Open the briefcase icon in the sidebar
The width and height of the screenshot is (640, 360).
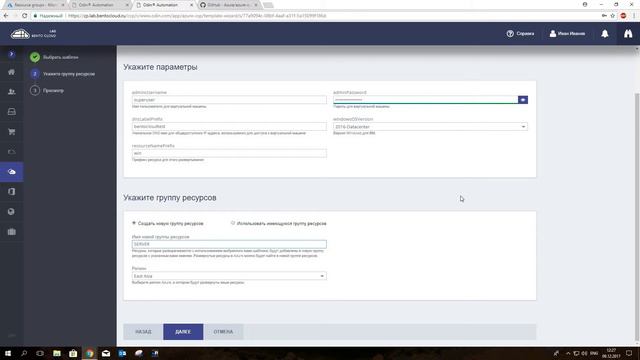(11, 231)
